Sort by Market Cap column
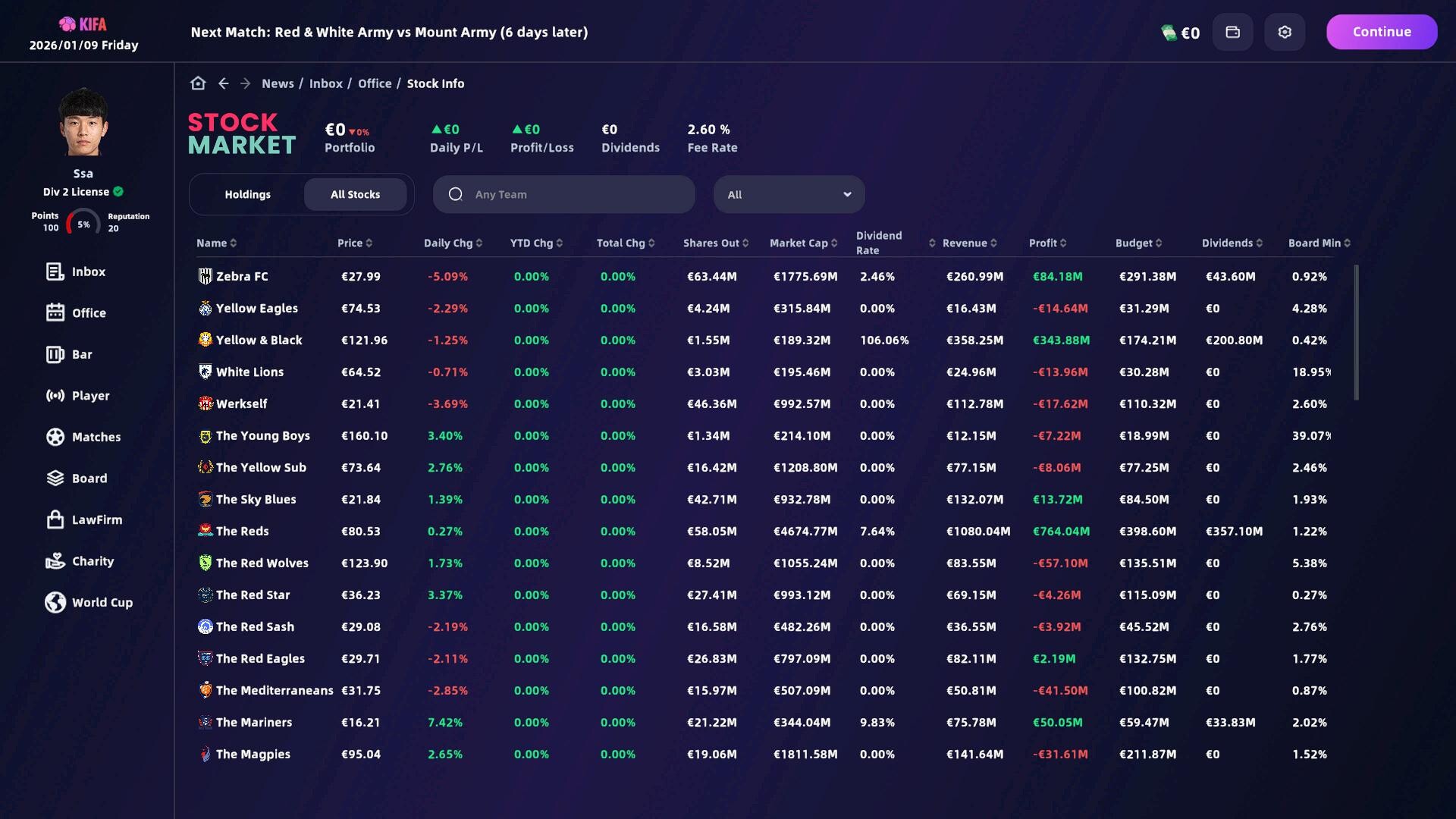 803,243
